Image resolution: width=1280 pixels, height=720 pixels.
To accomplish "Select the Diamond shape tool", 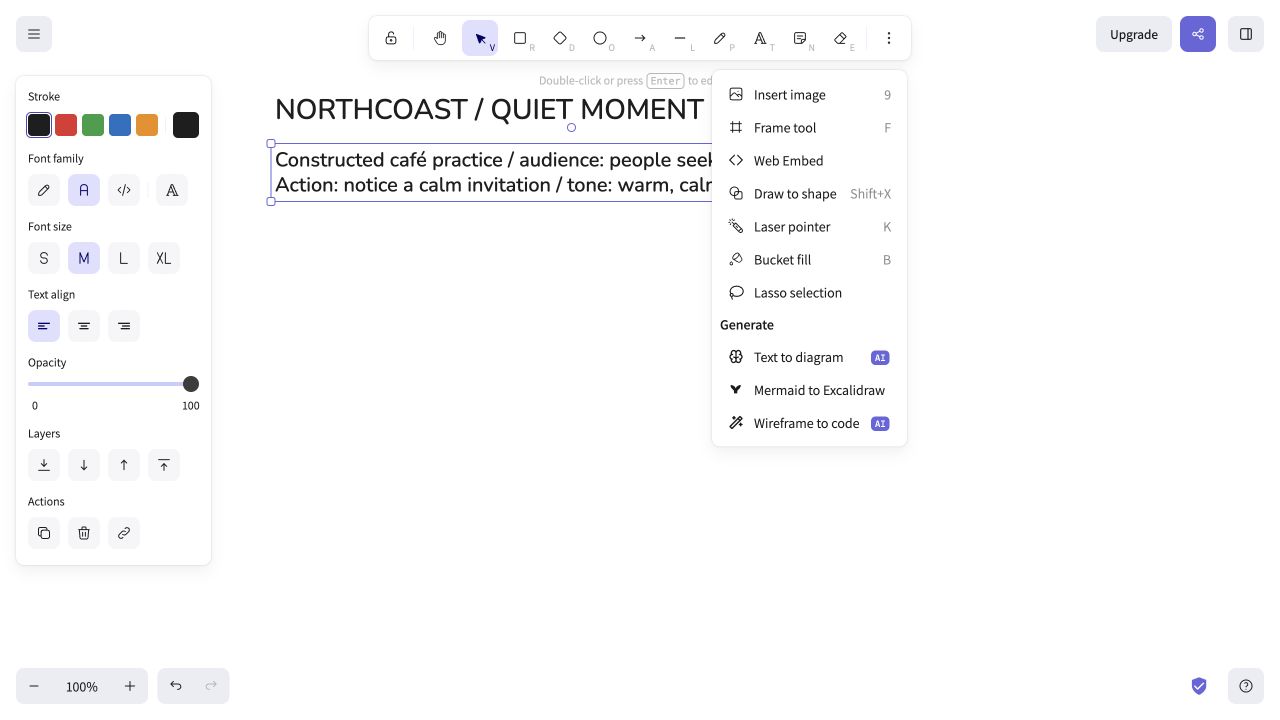I will [x=560, y=38].
